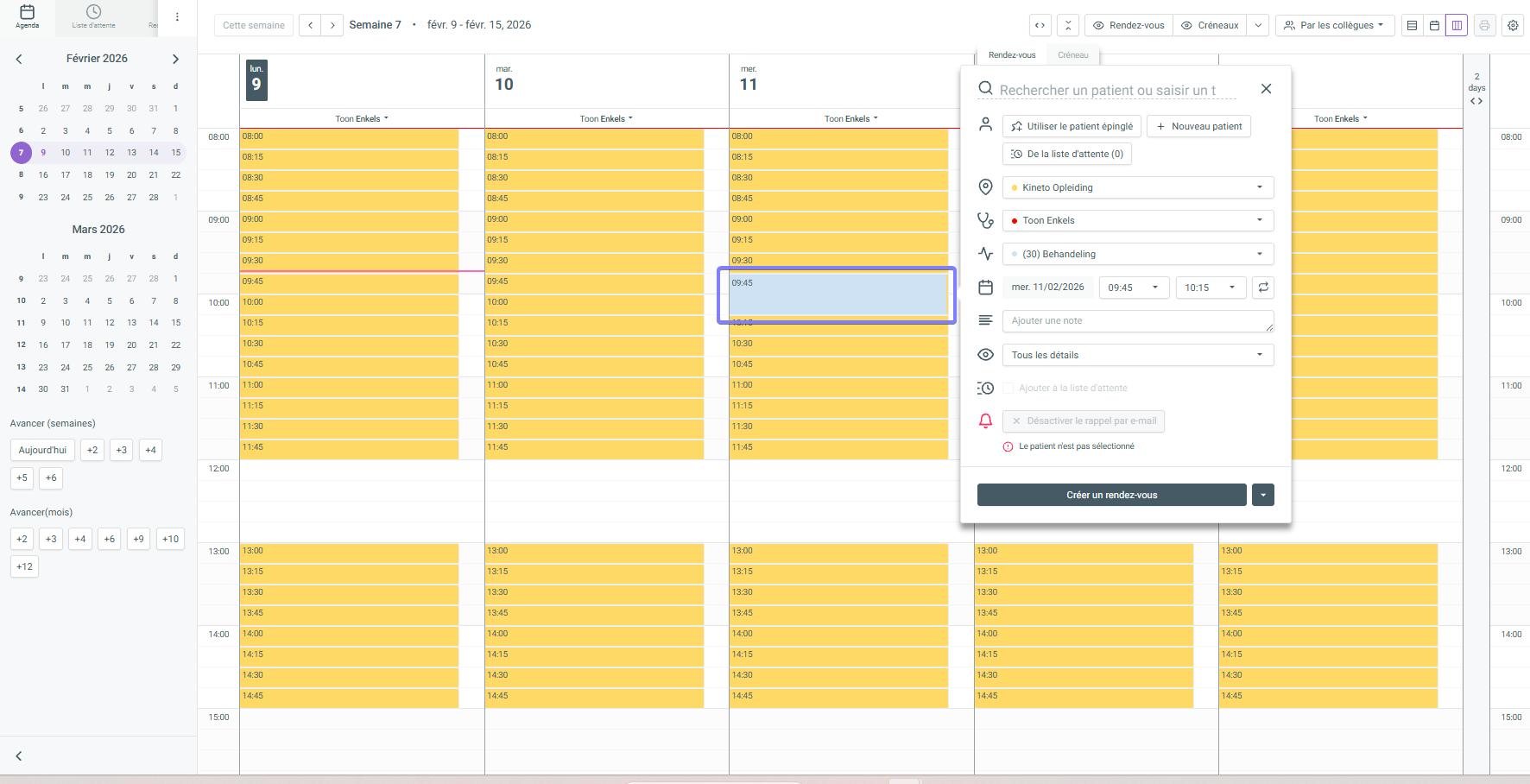The width and height of the screenshot is (1530, 784).
Task: Toggle Rendez-vous visibility eye button
Action: pyautogui.click(x=1129, y=26)
